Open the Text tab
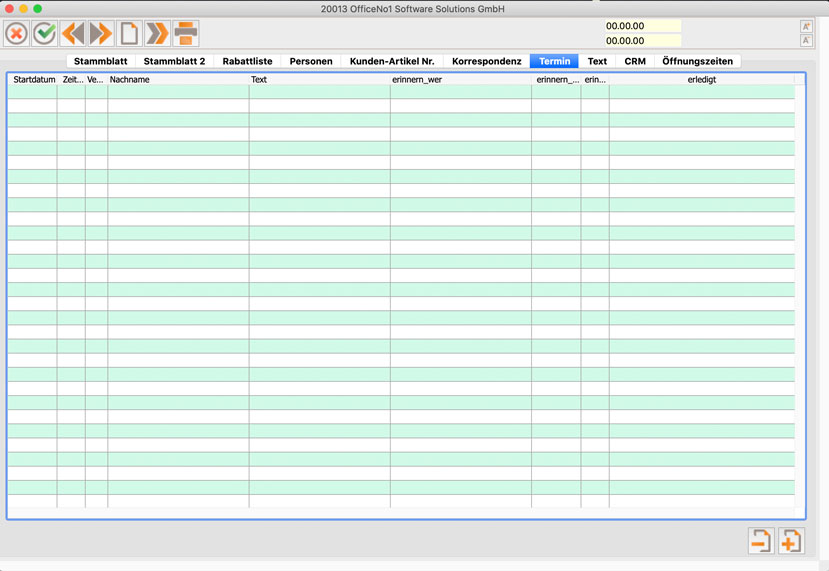Viewport: 829px width, 571px height. [597, 61]
